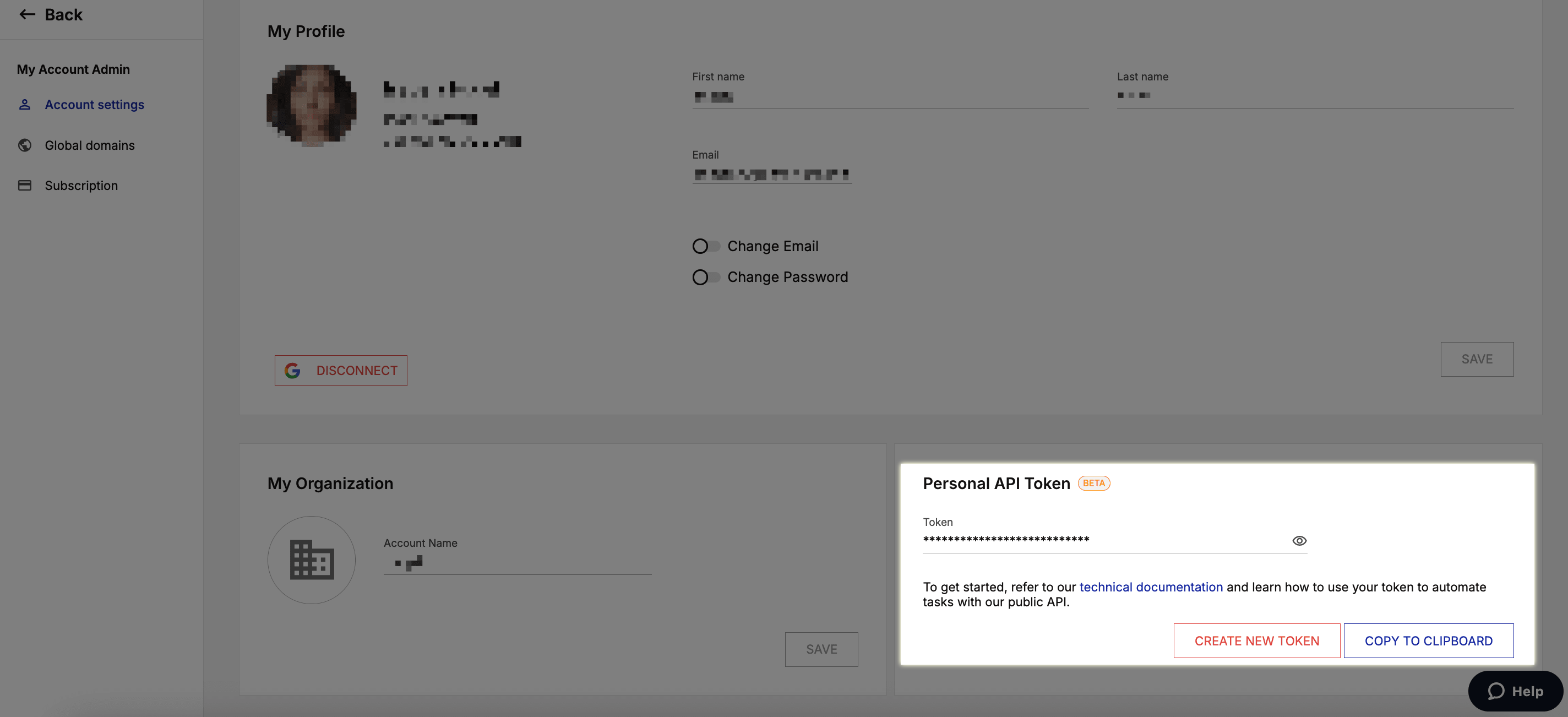Open the technical documentation link

pyautogui.click(x=1151, y=586)
